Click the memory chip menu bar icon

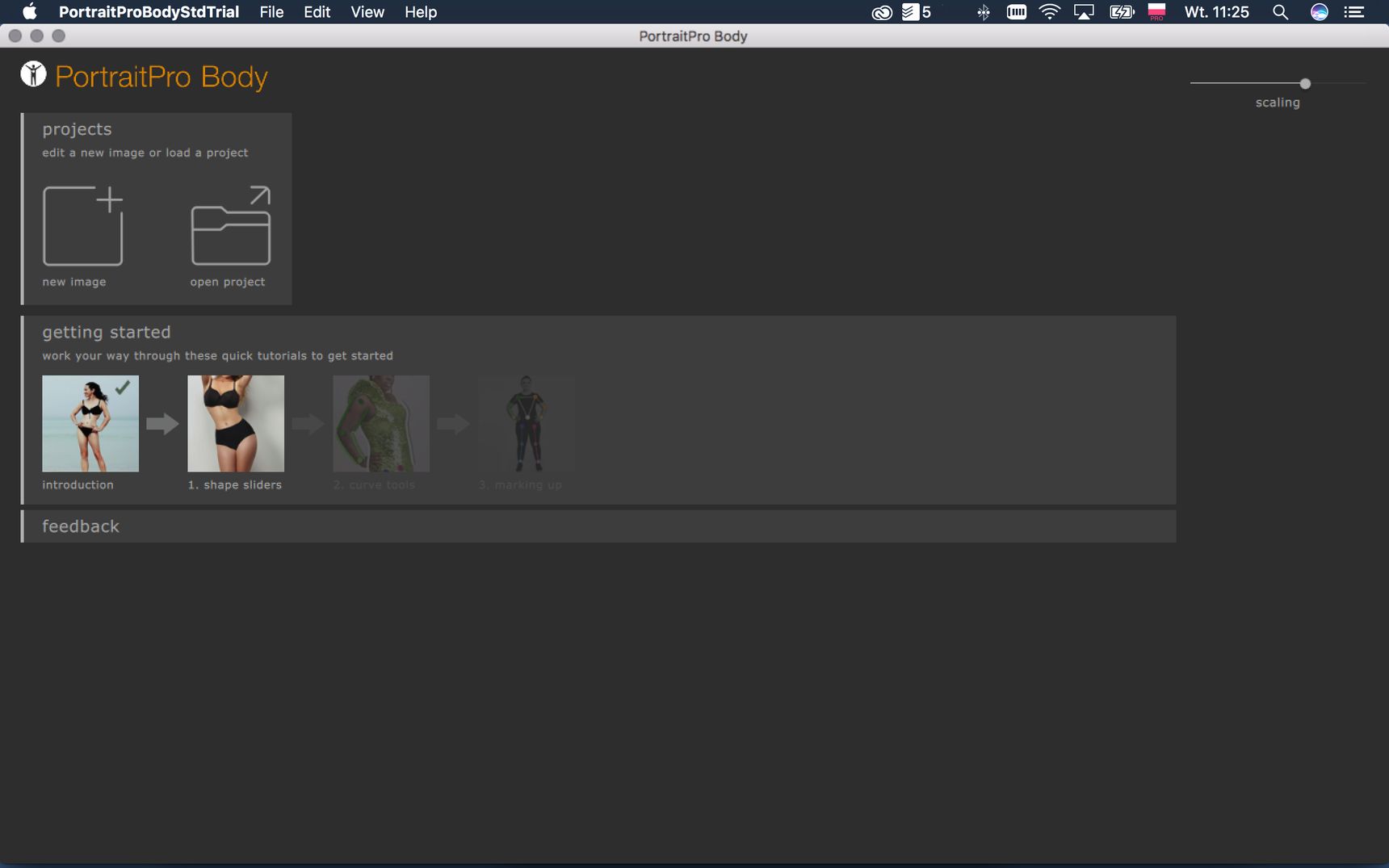(1017, 12)
